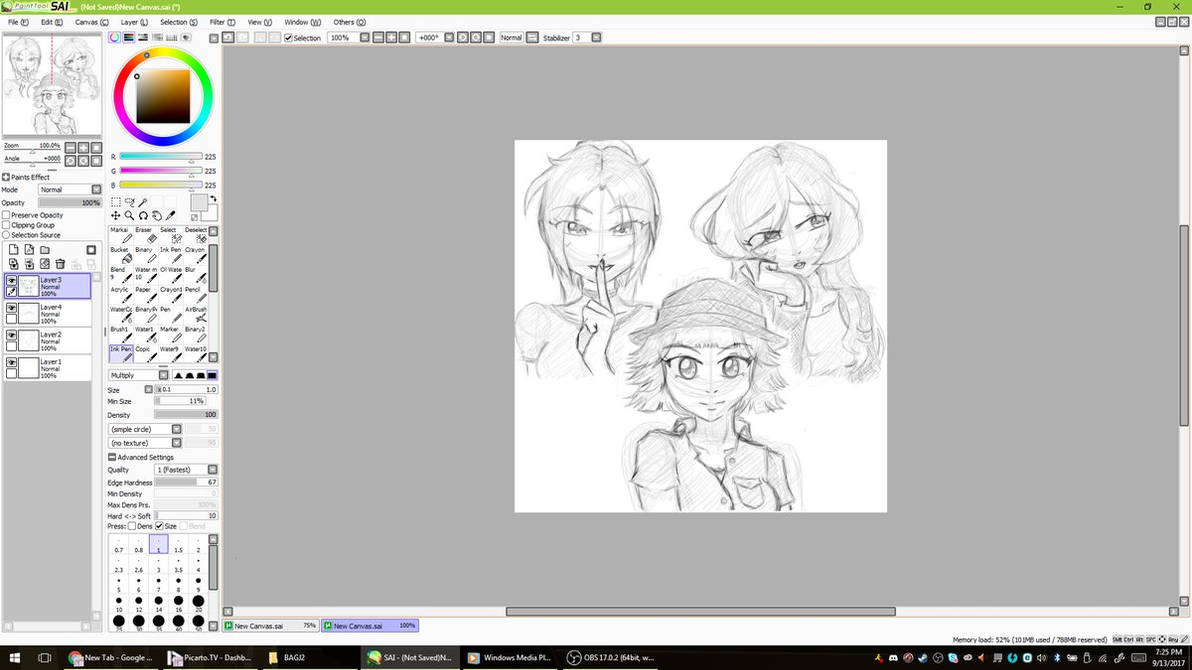The image size is (1192, 670).
Task: Hide Layer4 using its eye icon
Action: (11, 309)
